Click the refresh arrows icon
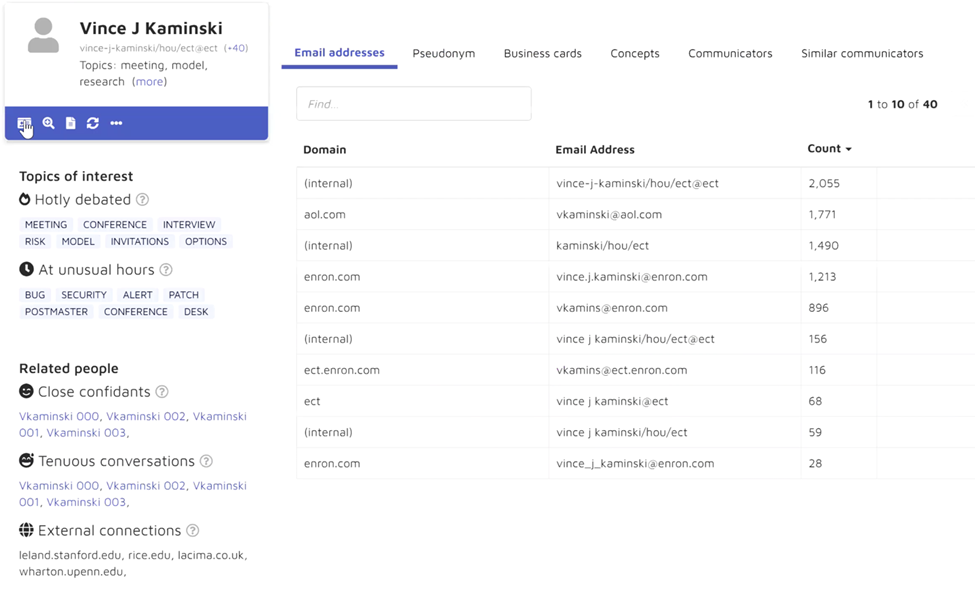The height and width of the screenshot is (609, 975). point(93,123)
